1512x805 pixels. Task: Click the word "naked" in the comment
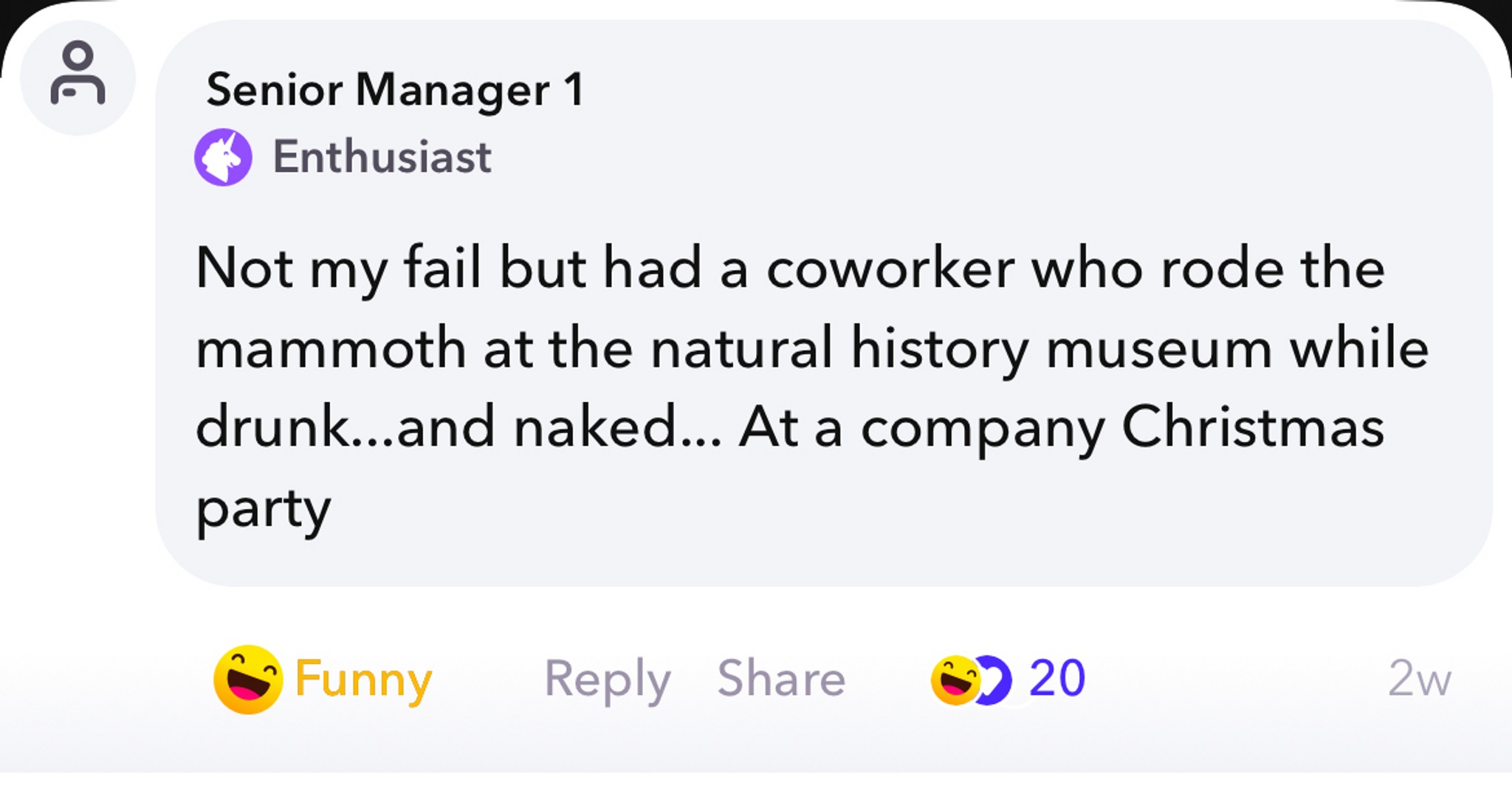click(594, 428)
